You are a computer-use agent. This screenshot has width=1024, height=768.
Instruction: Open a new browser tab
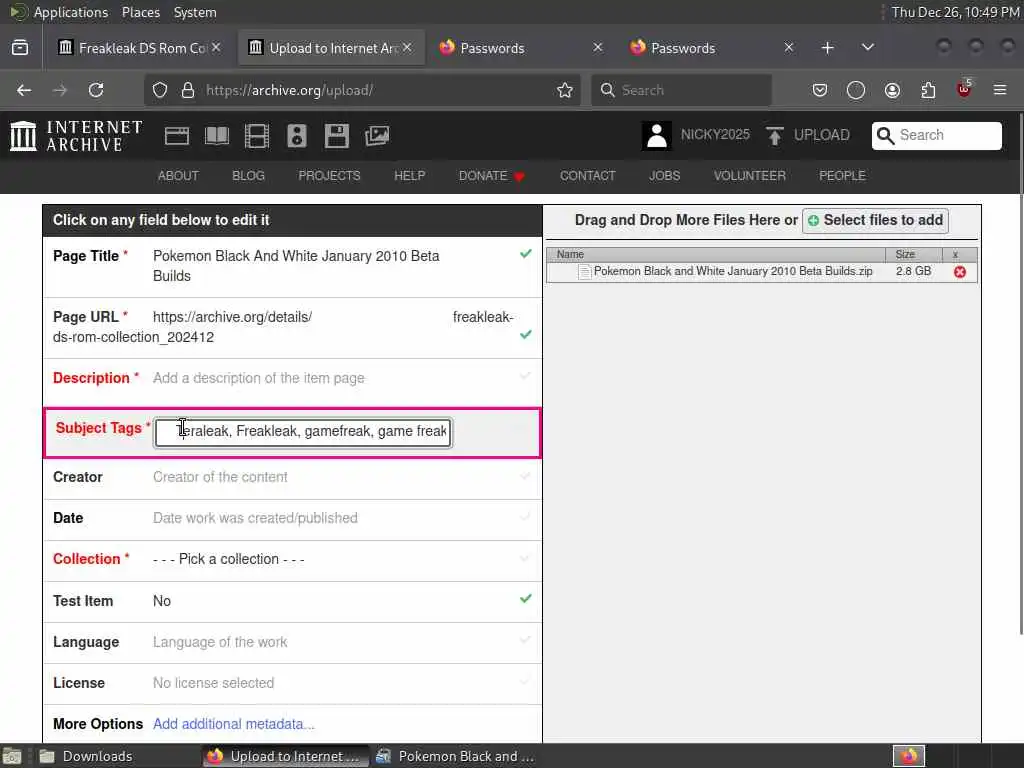pos(827,48)
